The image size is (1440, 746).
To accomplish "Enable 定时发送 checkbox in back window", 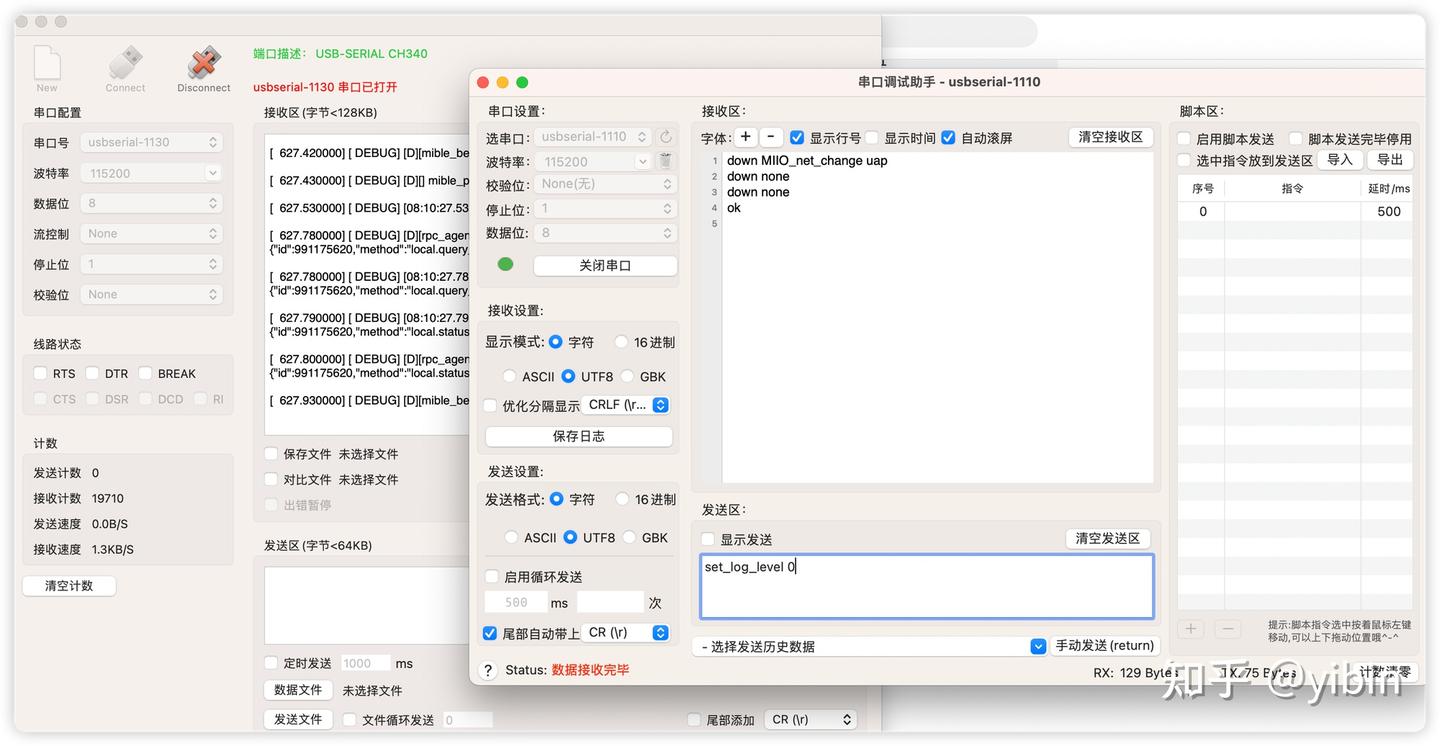I will 271,663.
